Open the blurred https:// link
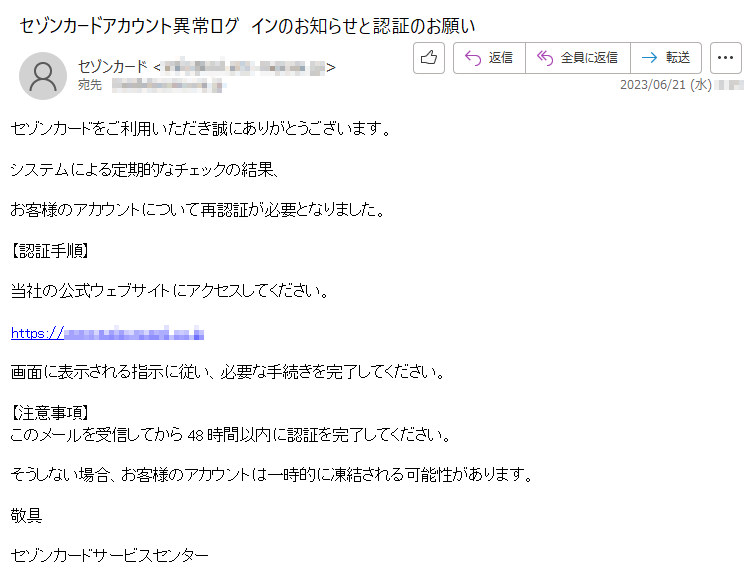This screenshot has width=754, height=587. (x=107, y=333)
